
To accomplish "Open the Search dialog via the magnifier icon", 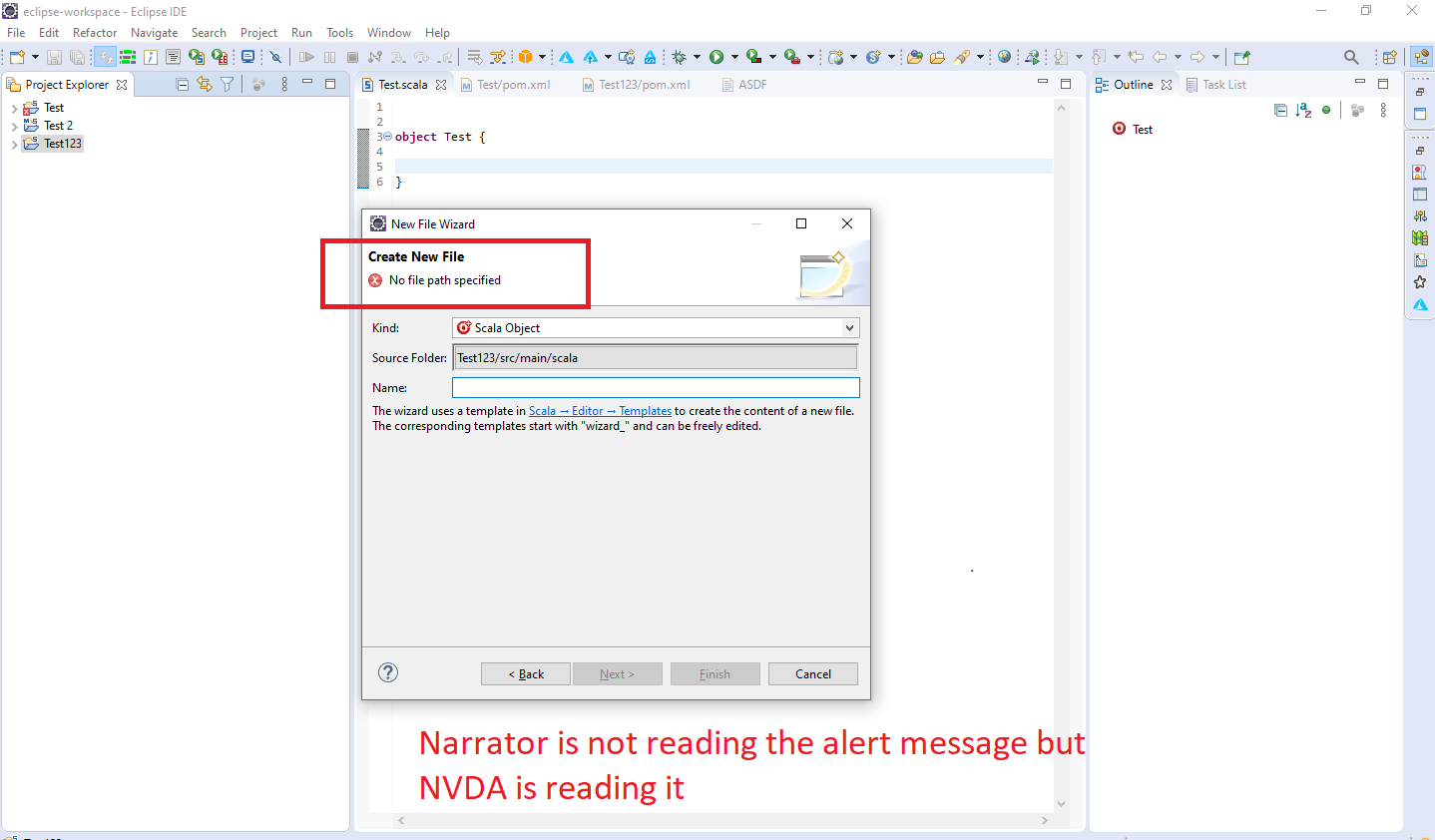I will tap(1350, 57).
